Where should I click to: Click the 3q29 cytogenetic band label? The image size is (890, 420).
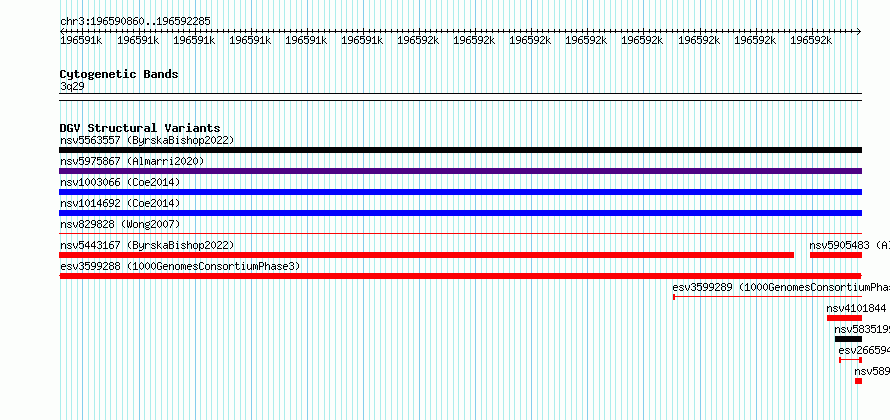point(72,87)
